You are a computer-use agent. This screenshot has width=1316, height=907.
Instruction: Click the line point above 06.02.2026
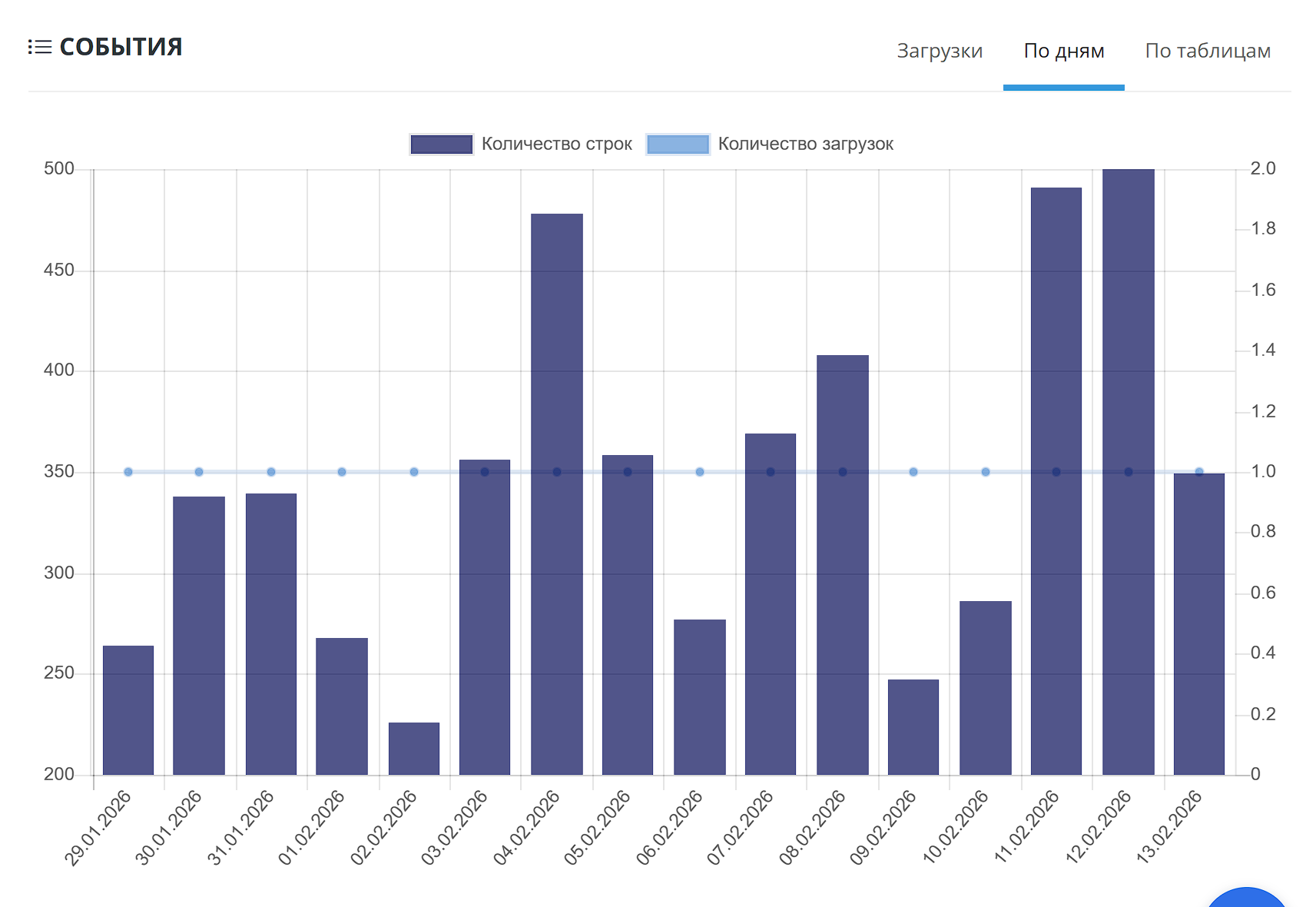(700, 472)
